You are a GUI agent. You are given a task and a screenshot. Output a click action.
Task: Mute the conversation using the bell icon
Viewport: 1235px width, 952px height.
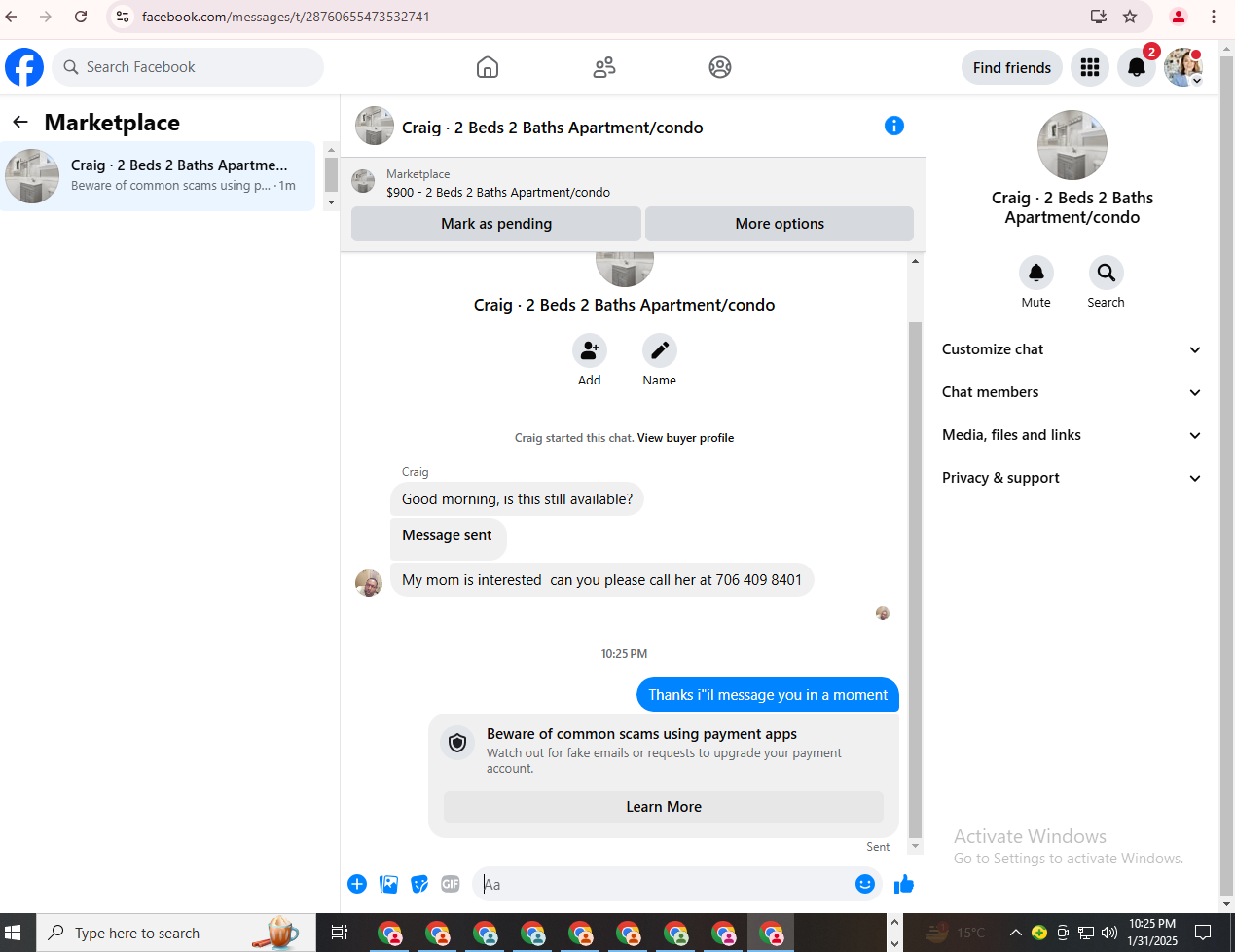point(1036,273)
